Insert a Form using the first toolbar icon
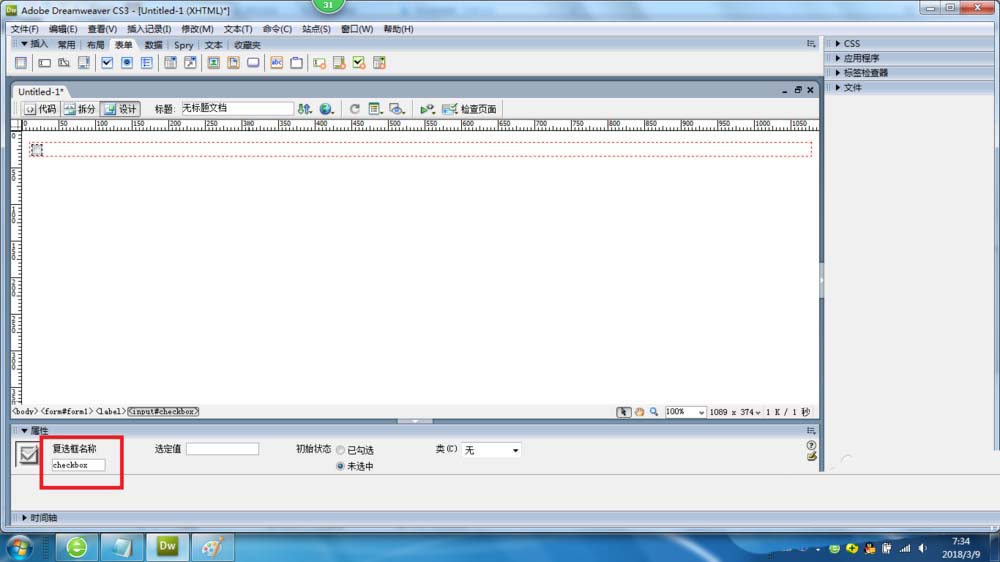Viewport: 1000px width, 562px height. click(x=20, y=63)
